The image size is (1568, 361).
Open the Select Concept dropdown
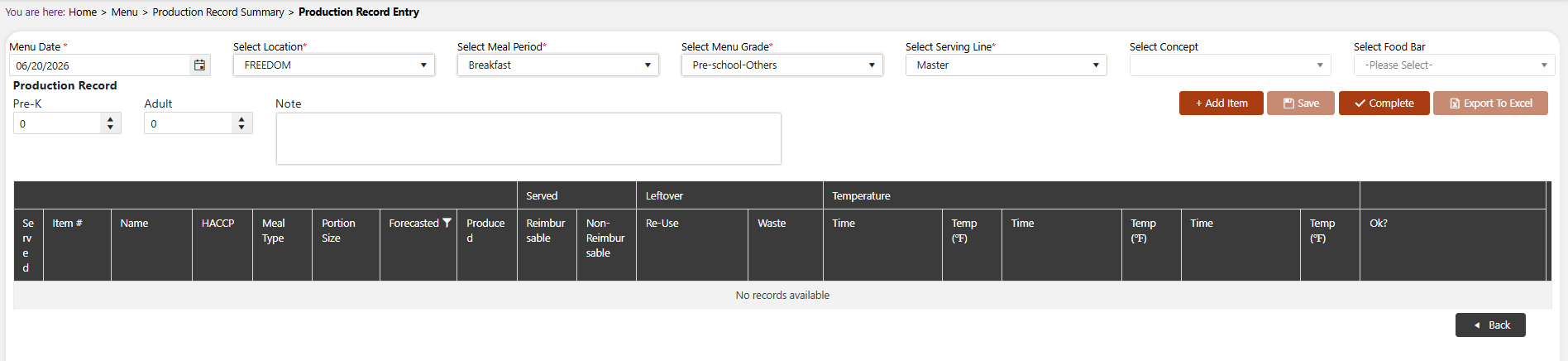coord(1231,65)
